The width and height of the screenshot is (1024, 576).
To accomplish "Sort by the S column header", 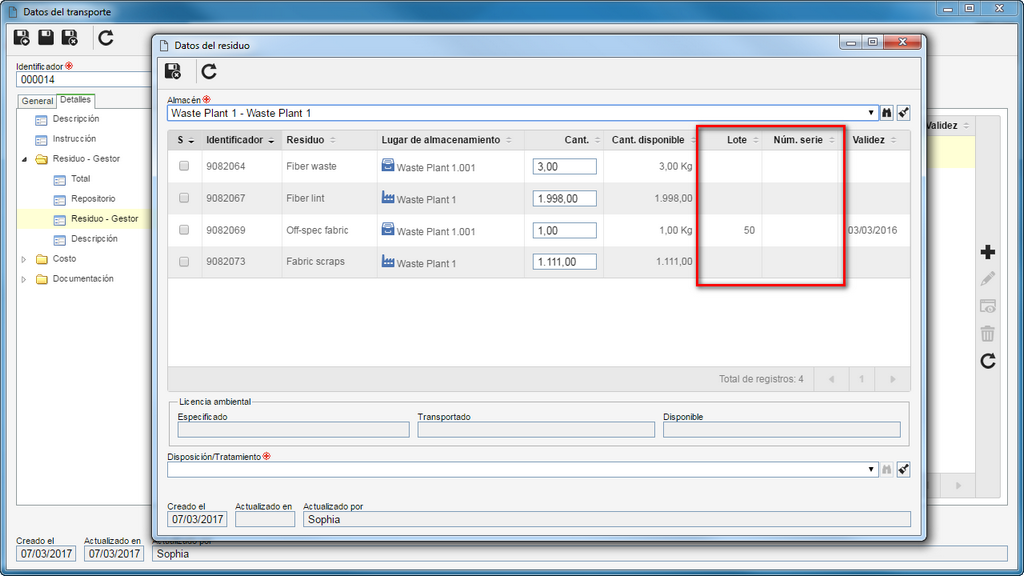I will point(185,140).
